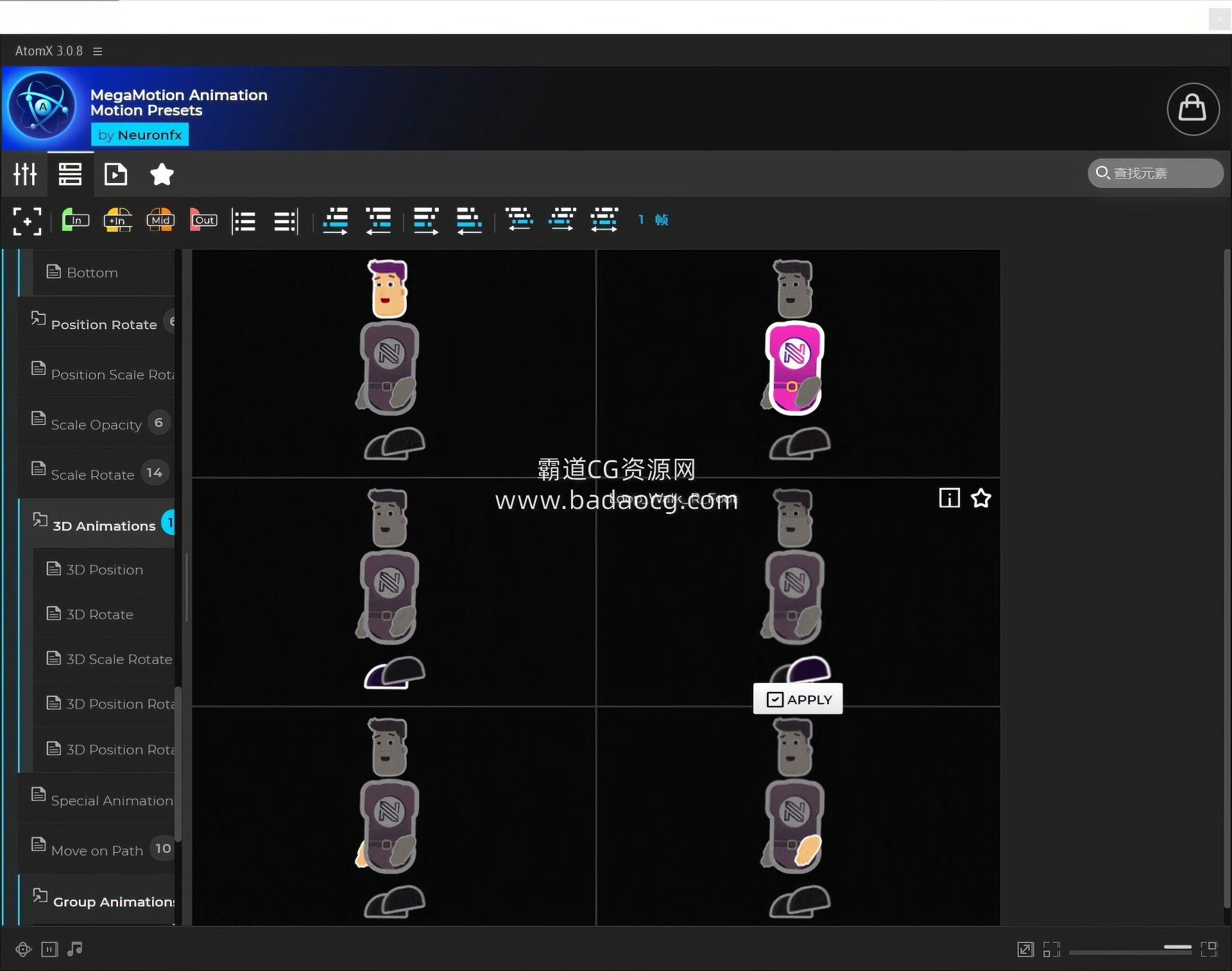This screenshot has width=1232, height=971.
Task: Click the first layer sequence forward icon
Action: [335, 221]
